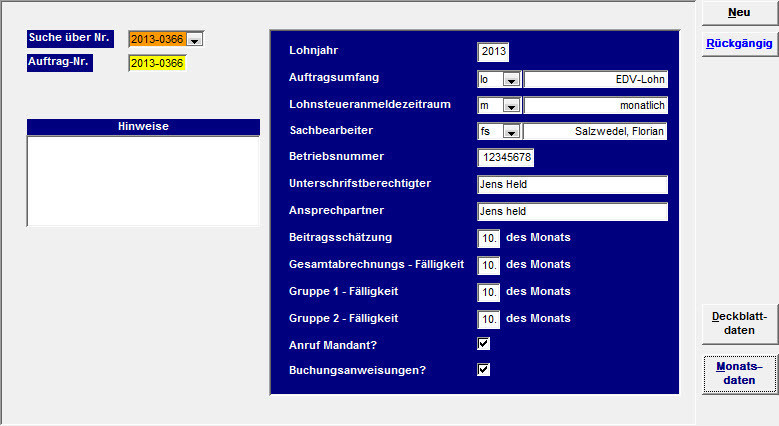Click the EDV-Lohn description field
The image size is (779, 426).
595,80
